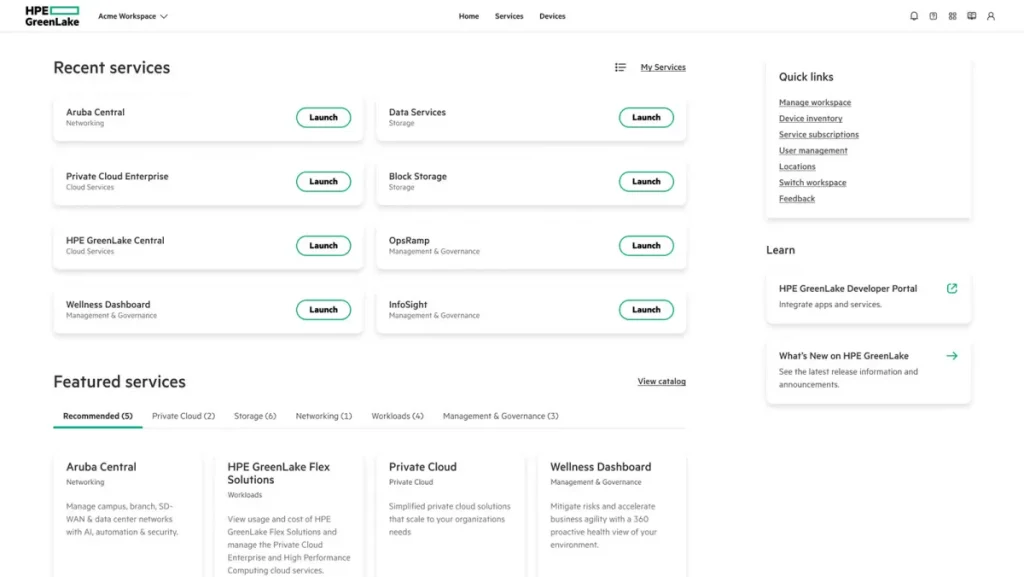
Task: Click 'InfoSight' in Recent services
Action: click(x=408, y=304)
